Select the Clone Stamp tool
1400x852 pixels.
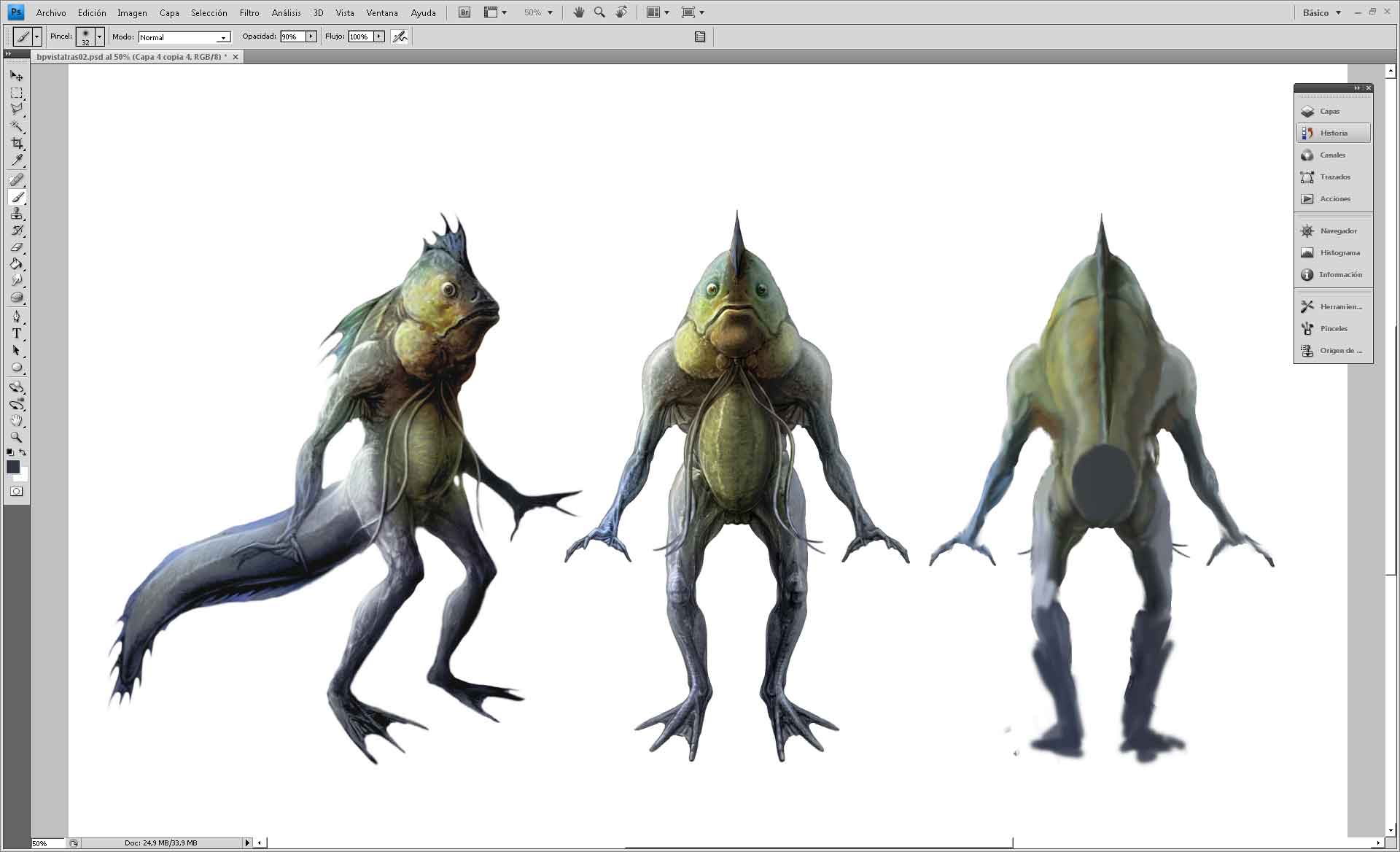pyautogui.click(x=16, y=214)
